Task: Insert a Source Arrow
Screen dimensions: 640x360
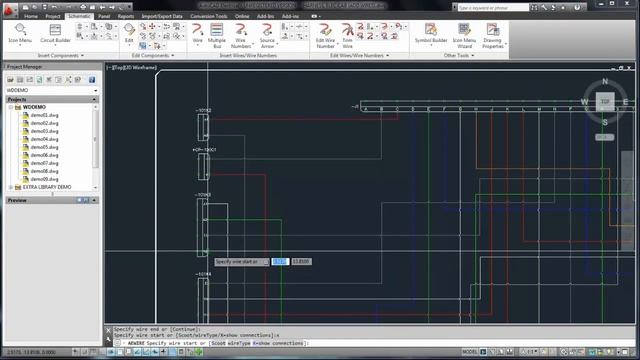Action: (x=267, y=36)
